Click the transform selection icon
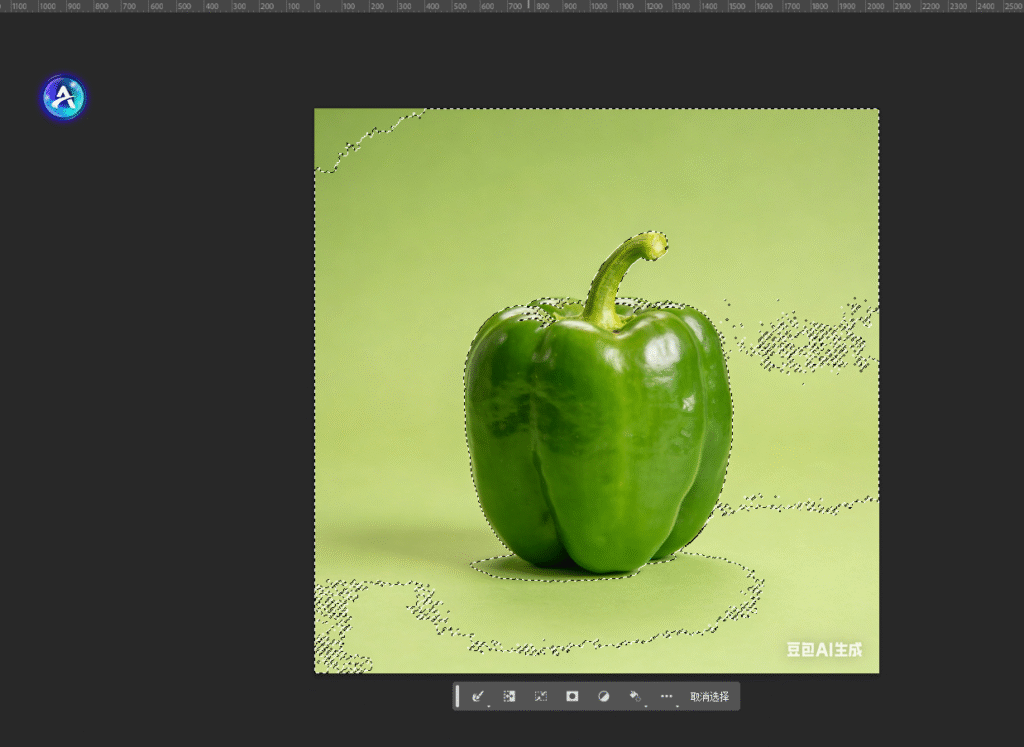1024x747 pixels. [x=541, y=696]
